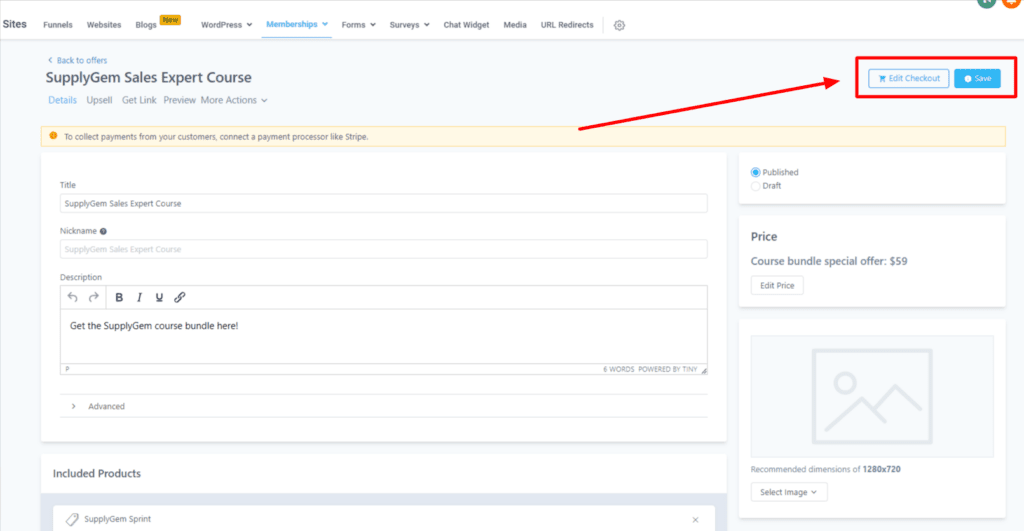Click the SupplyGem Sprint tag icon
This screenshot has height=531, width=1024.
pyautogui.click(x=72, y=519)
